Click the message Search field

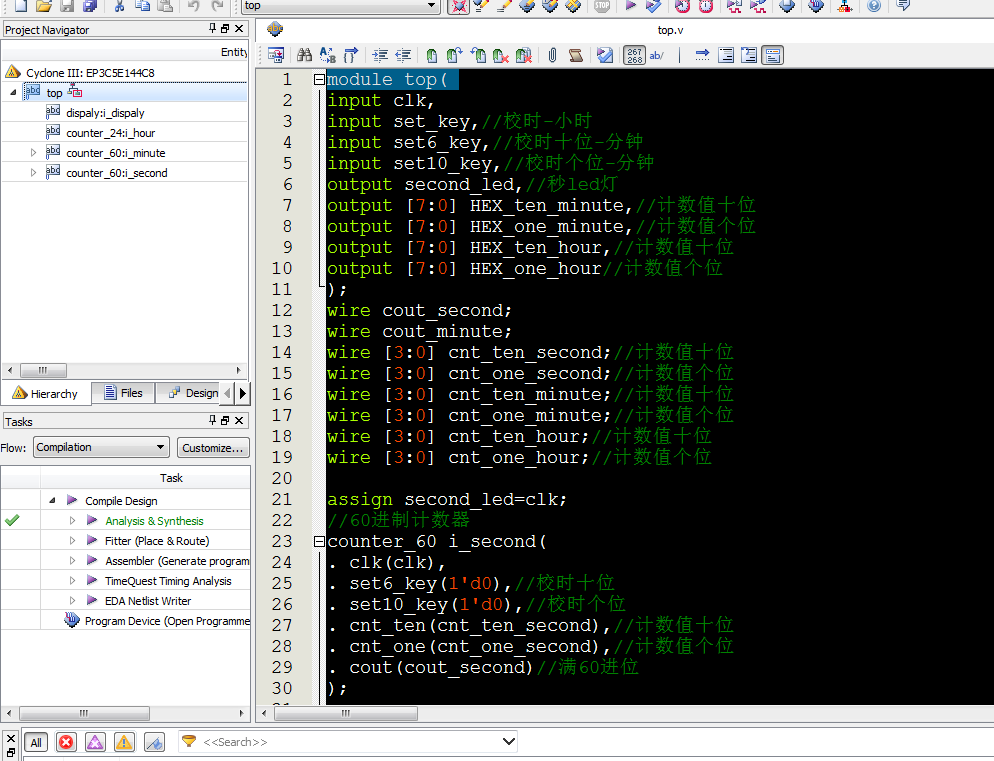click(x=347, y=741)
